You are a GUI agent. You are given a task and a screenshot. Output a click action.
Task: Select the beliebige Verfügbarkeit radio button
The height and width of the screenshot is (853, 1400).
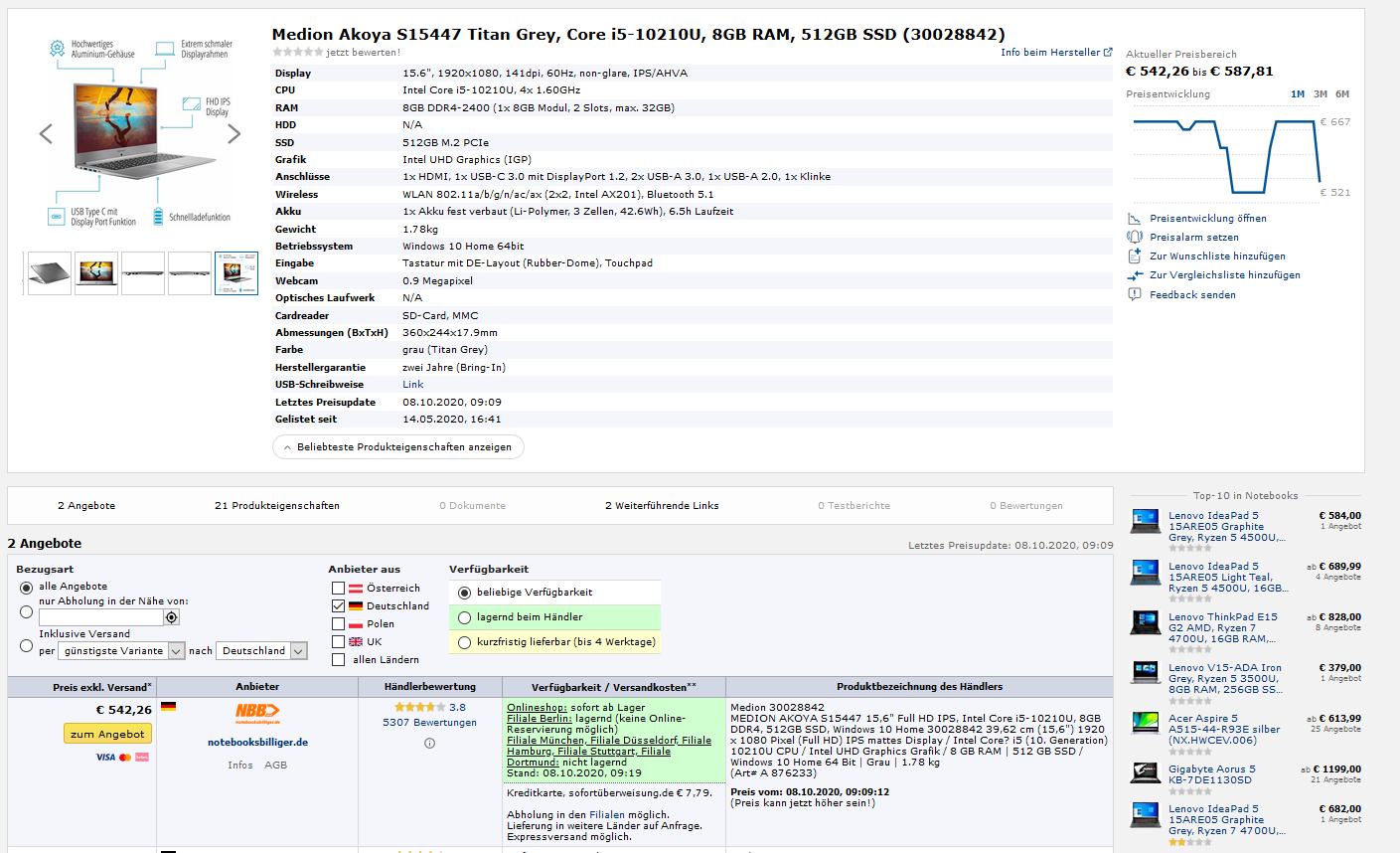coord(464,593)
